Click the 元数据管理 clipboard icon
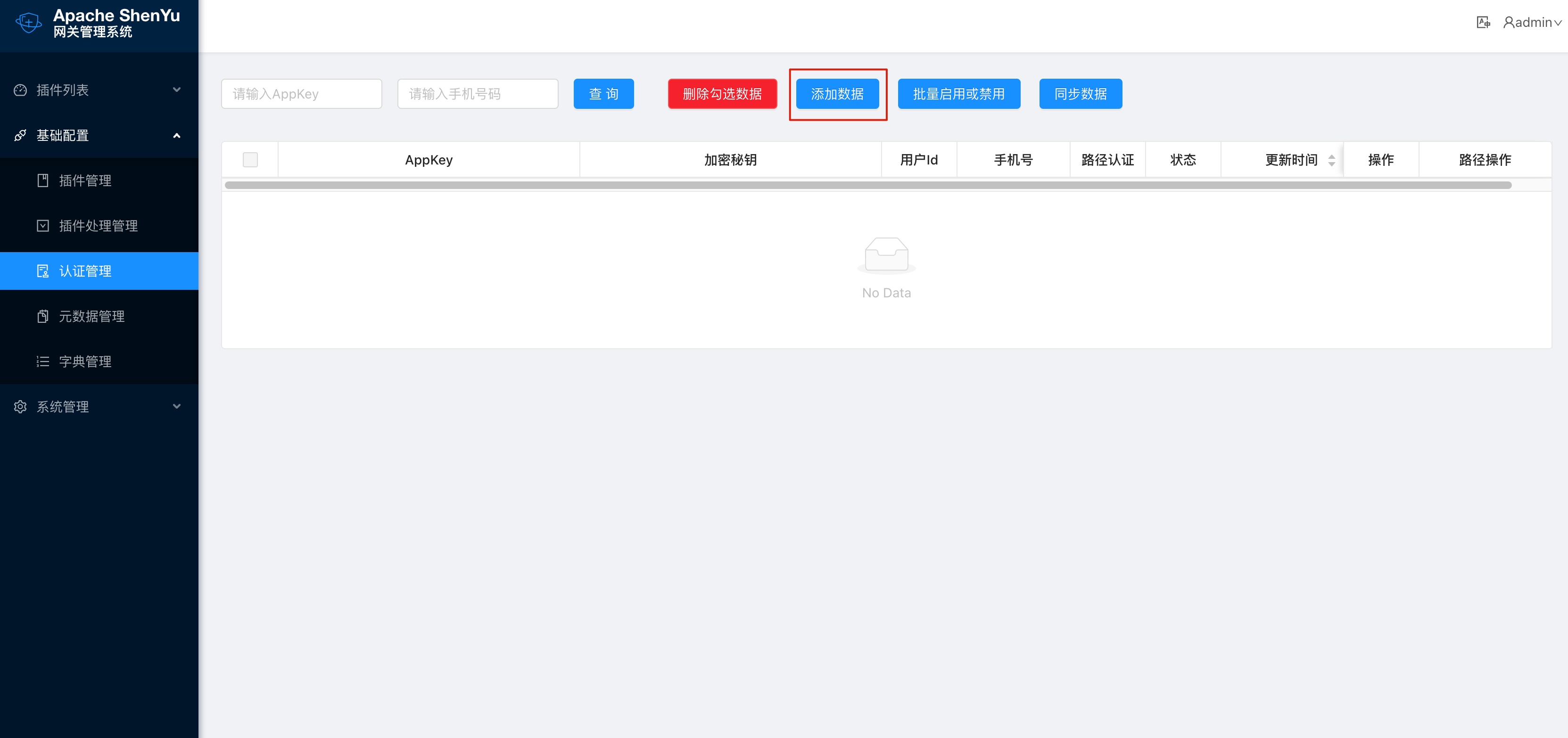 click(42, 316)
